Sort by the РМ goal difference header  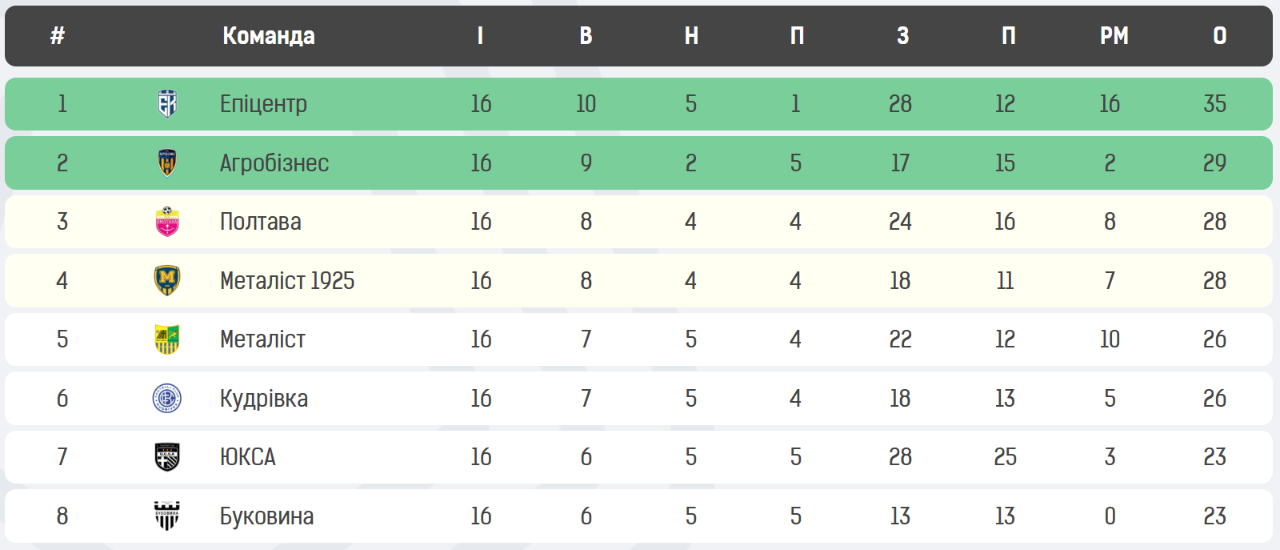(x=1114, y=36)
